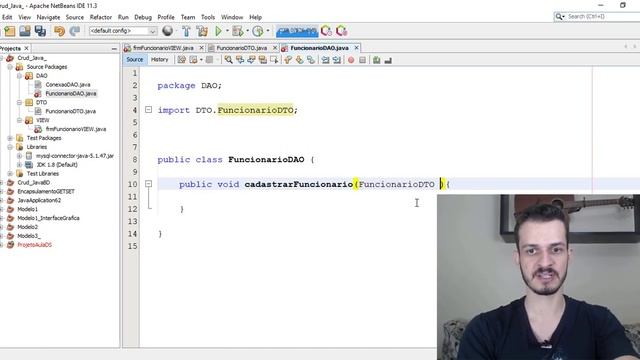Click the Undo toolbar icon
The height and width of the screenshot is (360, 640).
coord(60,31)
